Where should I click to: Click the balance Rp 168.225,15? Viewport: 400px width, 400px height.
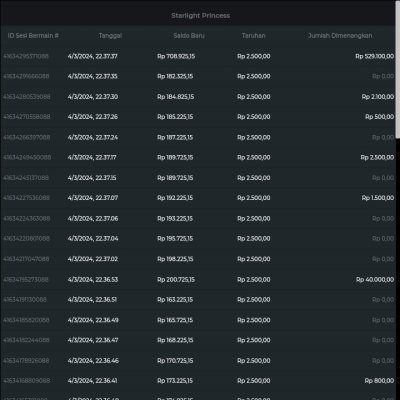[175, 340]
